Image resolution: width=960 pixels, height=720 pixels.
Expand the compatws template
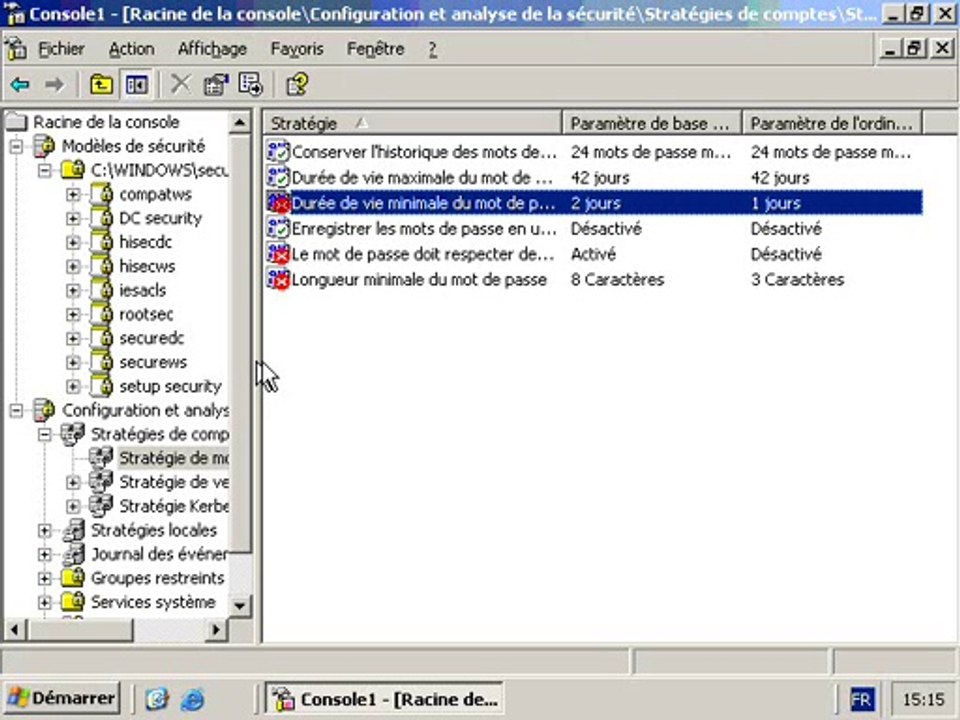click(73, 194)
